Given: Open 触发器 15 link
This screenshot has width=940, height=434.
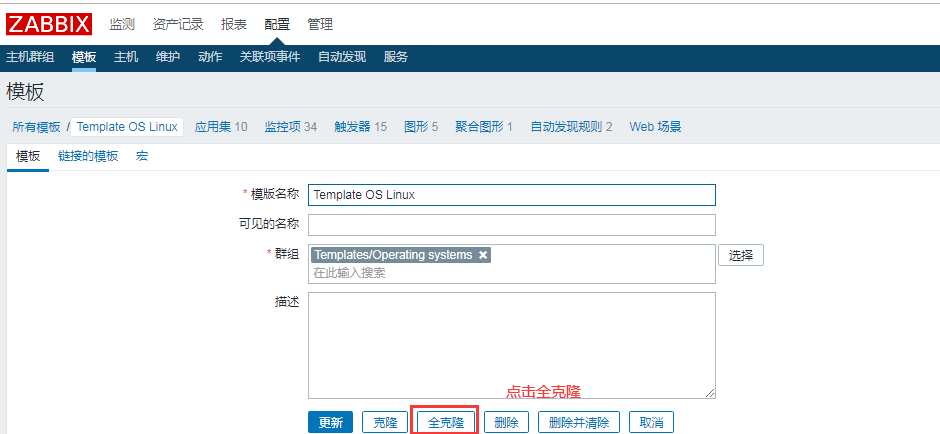Looking at the screenshot, I should (x=360, y=127).
